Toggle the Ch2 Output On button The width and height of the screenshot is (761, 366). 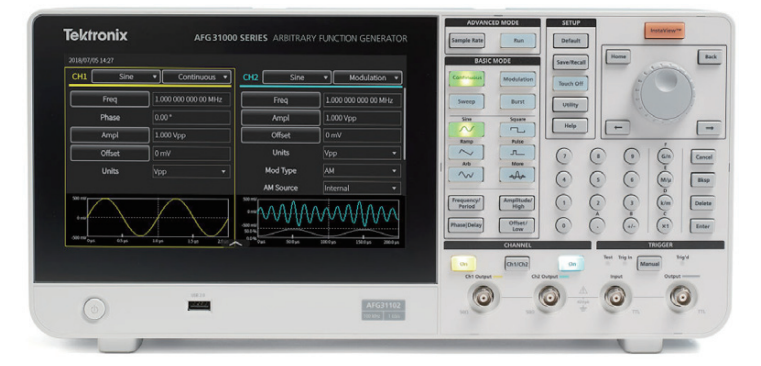[x=571, y=264]
